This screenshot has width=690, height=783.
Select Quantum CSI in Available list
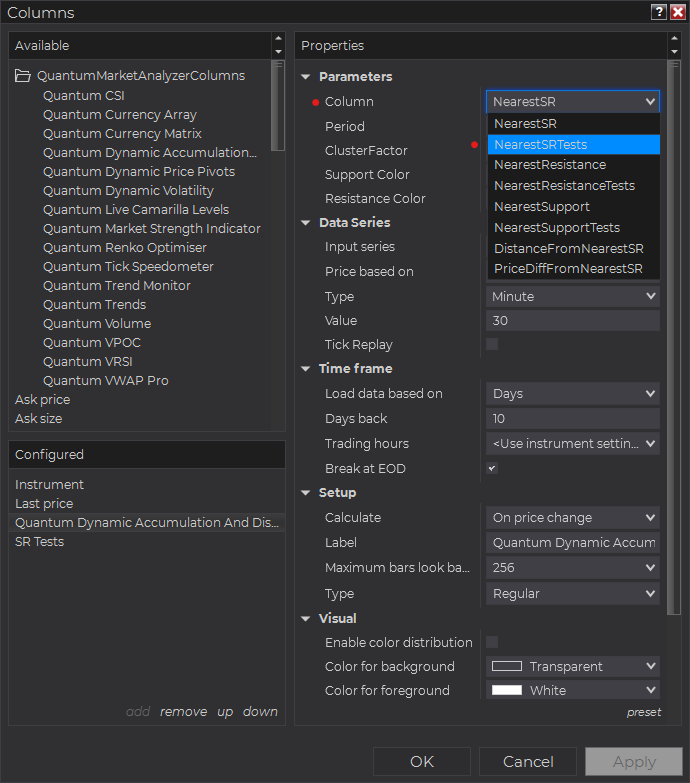[x=84, y=96]
